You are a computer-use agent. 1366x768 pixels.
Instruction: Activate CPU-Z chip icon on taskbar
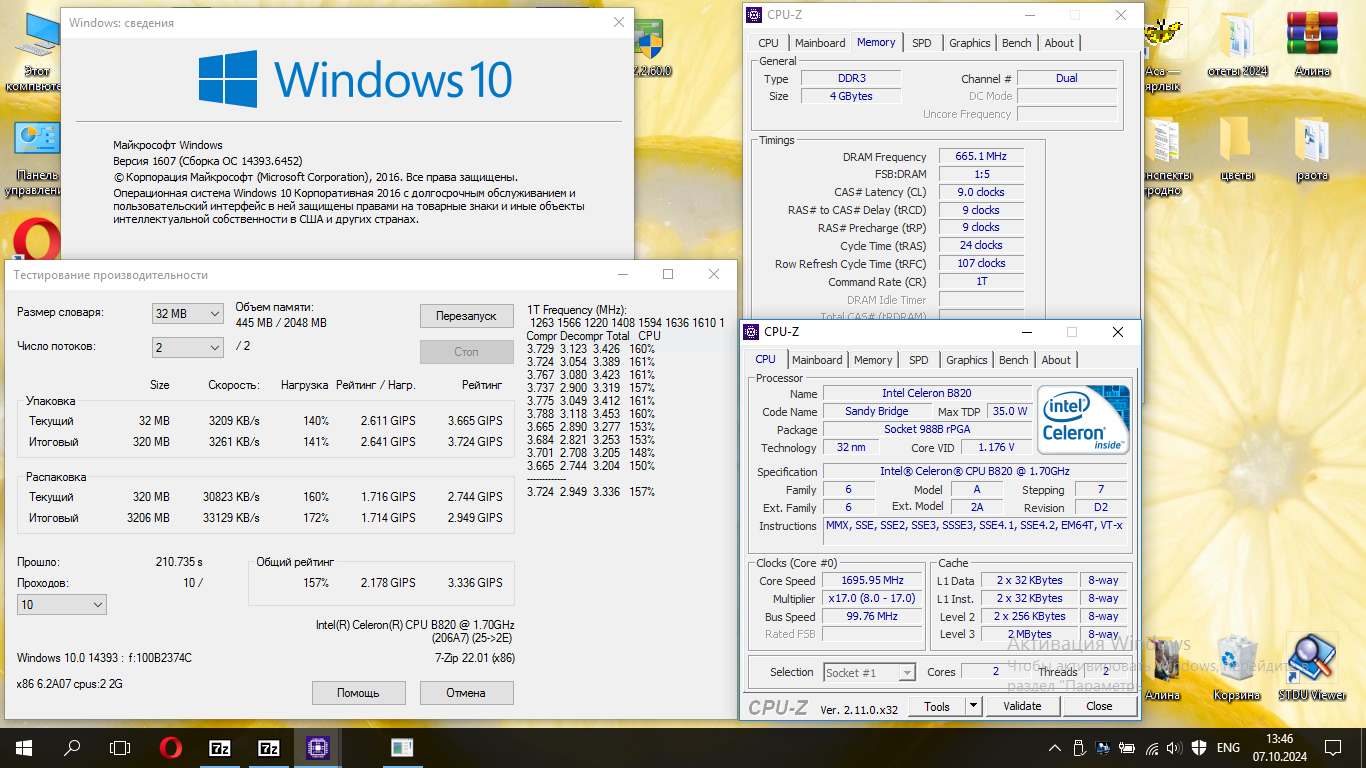click(318, 747)
